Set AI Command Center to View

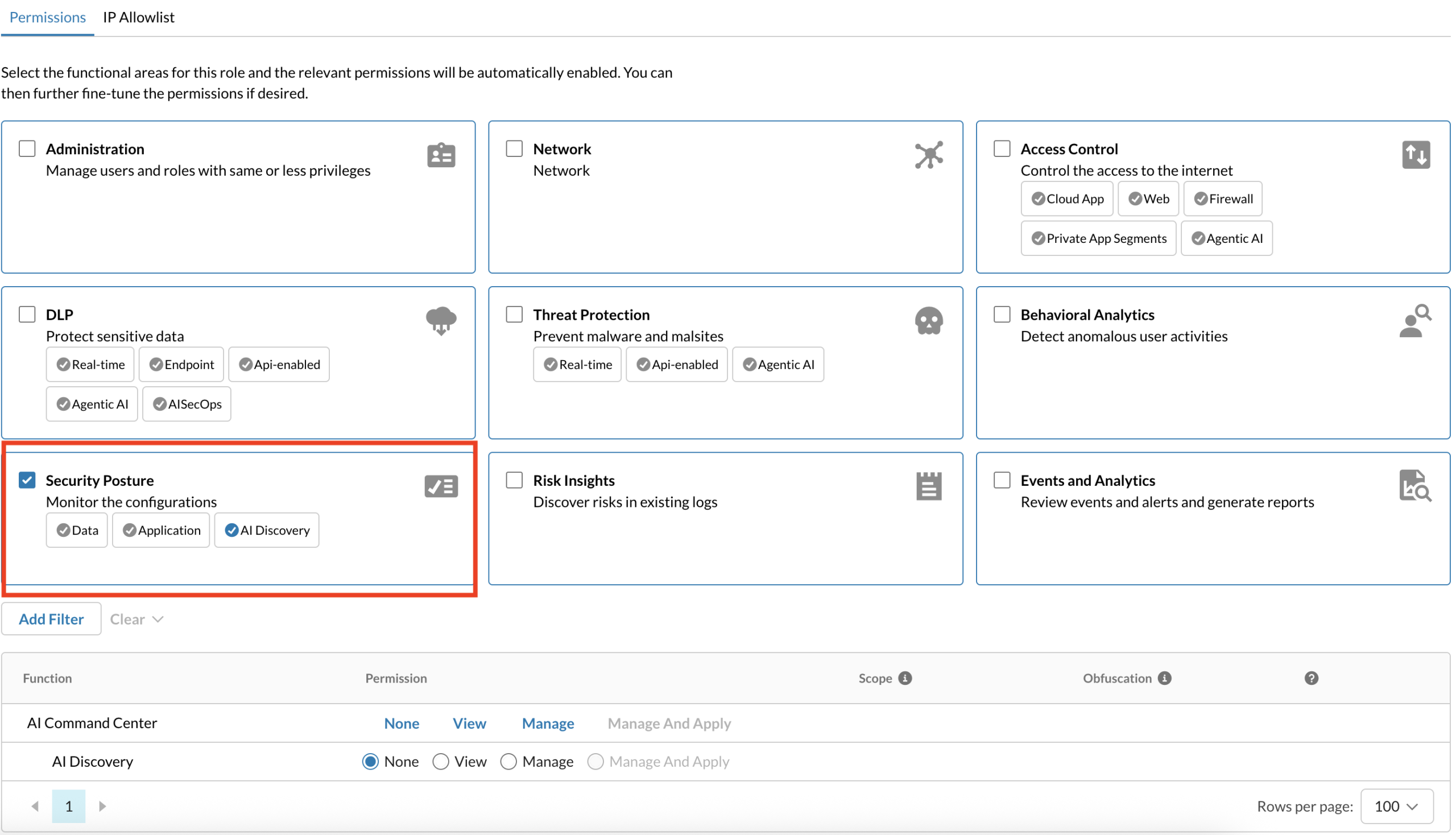pyautogui.click(x=469, y=723)
